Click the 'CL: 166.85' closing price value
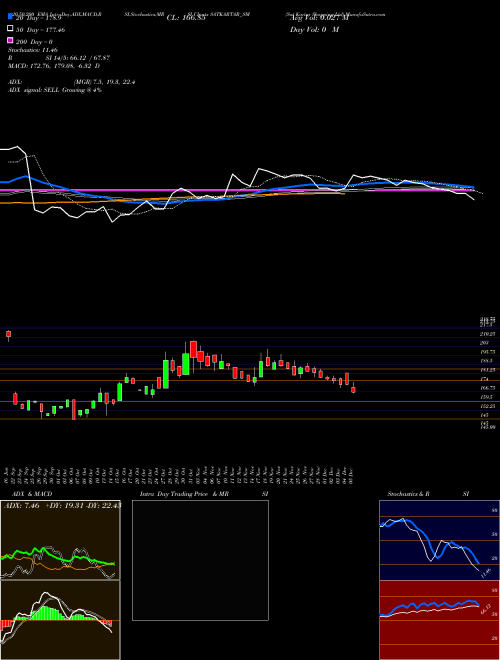 (x=186, y=18)
